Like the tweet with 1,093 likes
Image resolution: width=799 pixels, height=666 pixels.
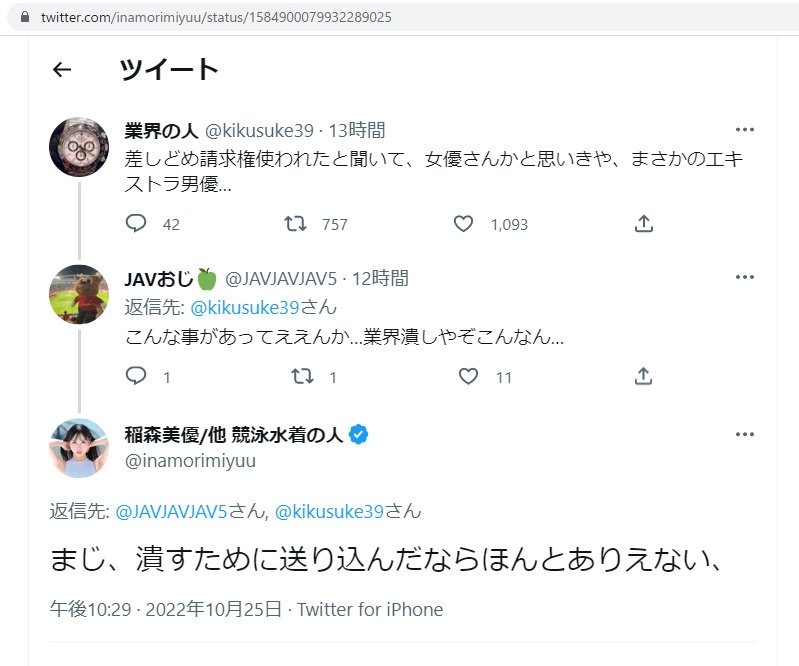463,224
